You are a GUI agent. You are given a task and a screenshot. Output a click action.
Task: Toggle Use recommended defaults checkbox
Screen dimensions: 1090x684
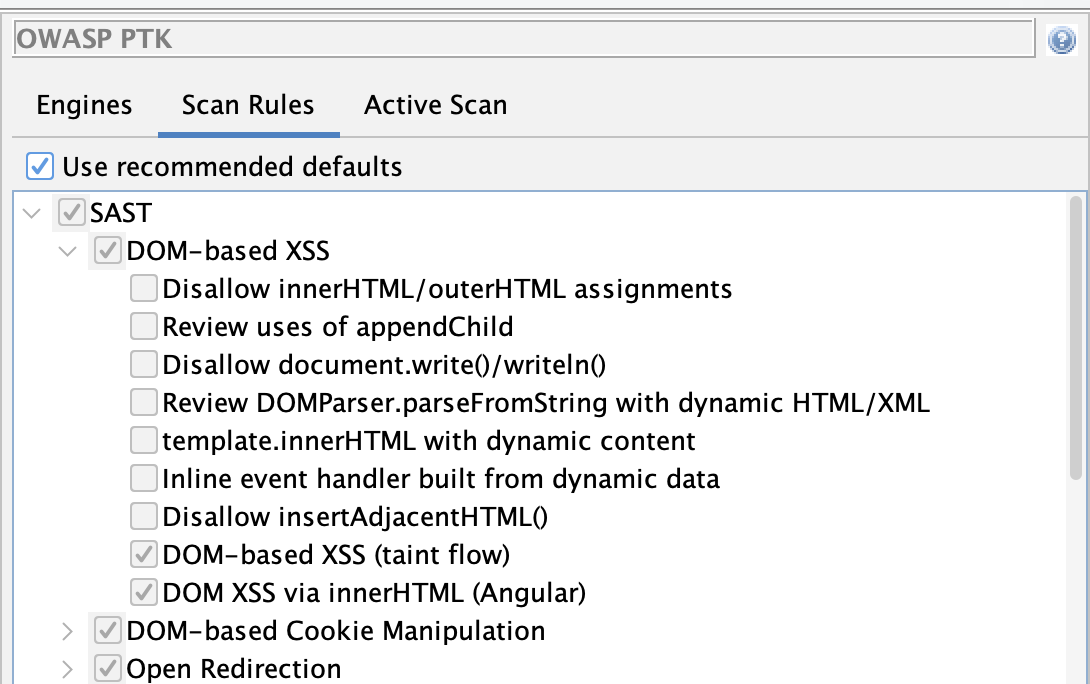tap(40, 167)
